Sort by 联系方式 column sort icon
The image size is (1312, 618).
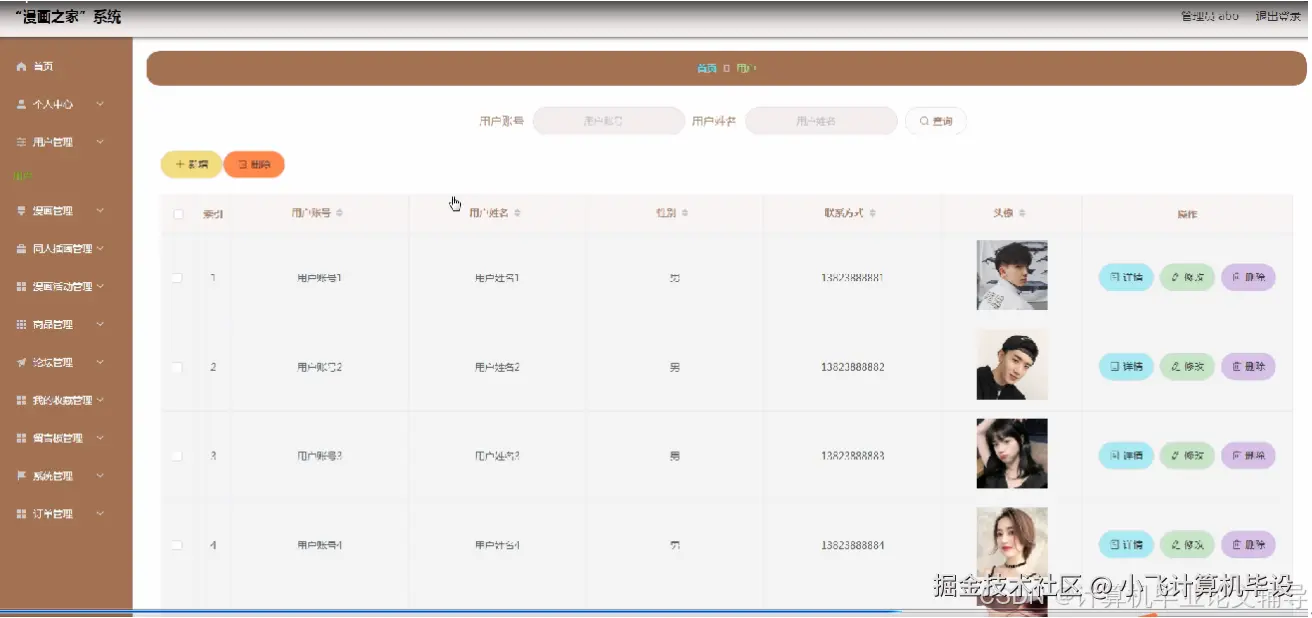pyautogui.click(x=872, y=213)
